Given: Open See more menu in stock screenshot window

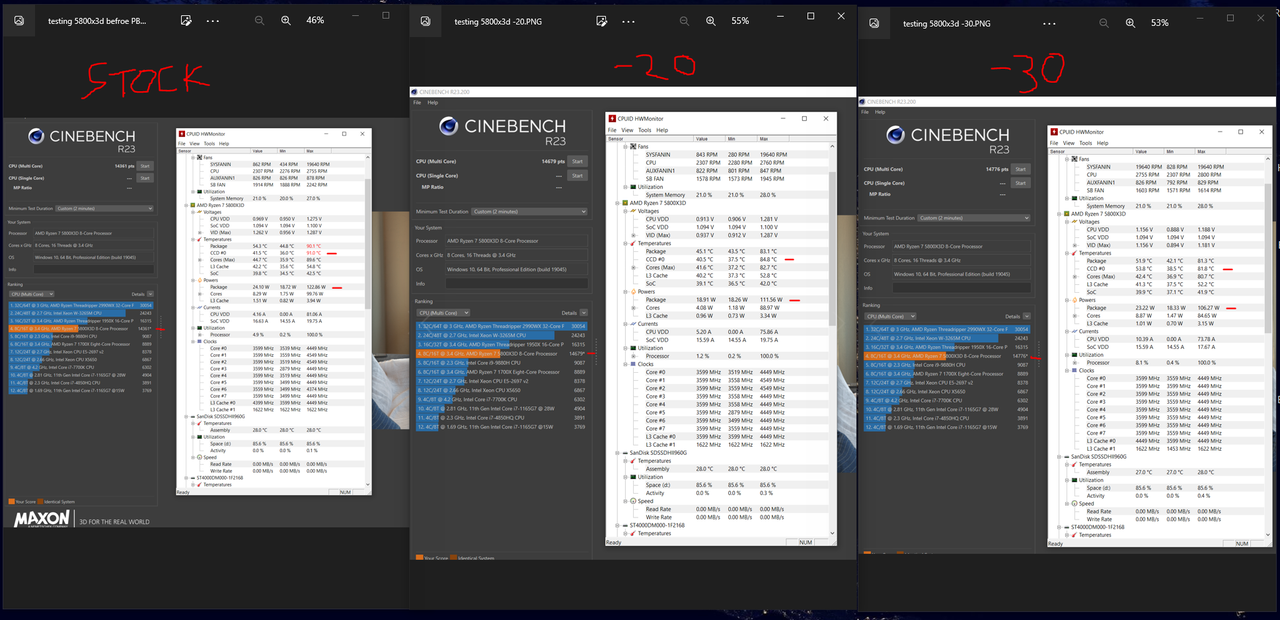Looking at the screenshot, I should pos(213,20).
